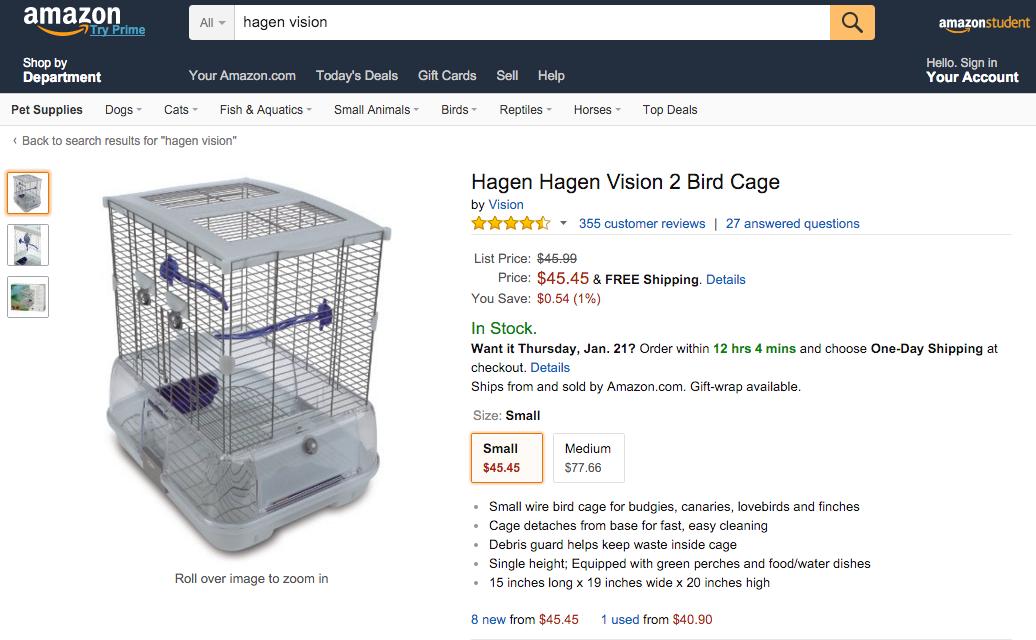Click the orange search magnifier button
The width and height of the screenshot is (1036, 640).
pos(852,22)
